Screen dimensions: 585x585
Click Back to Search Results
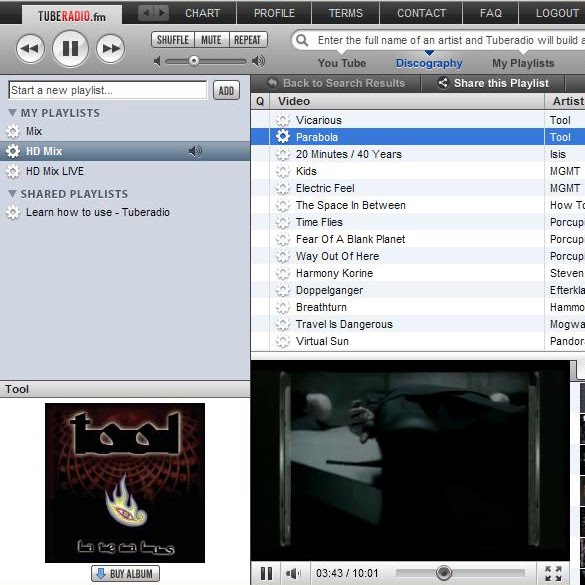[x=336, y=83]
